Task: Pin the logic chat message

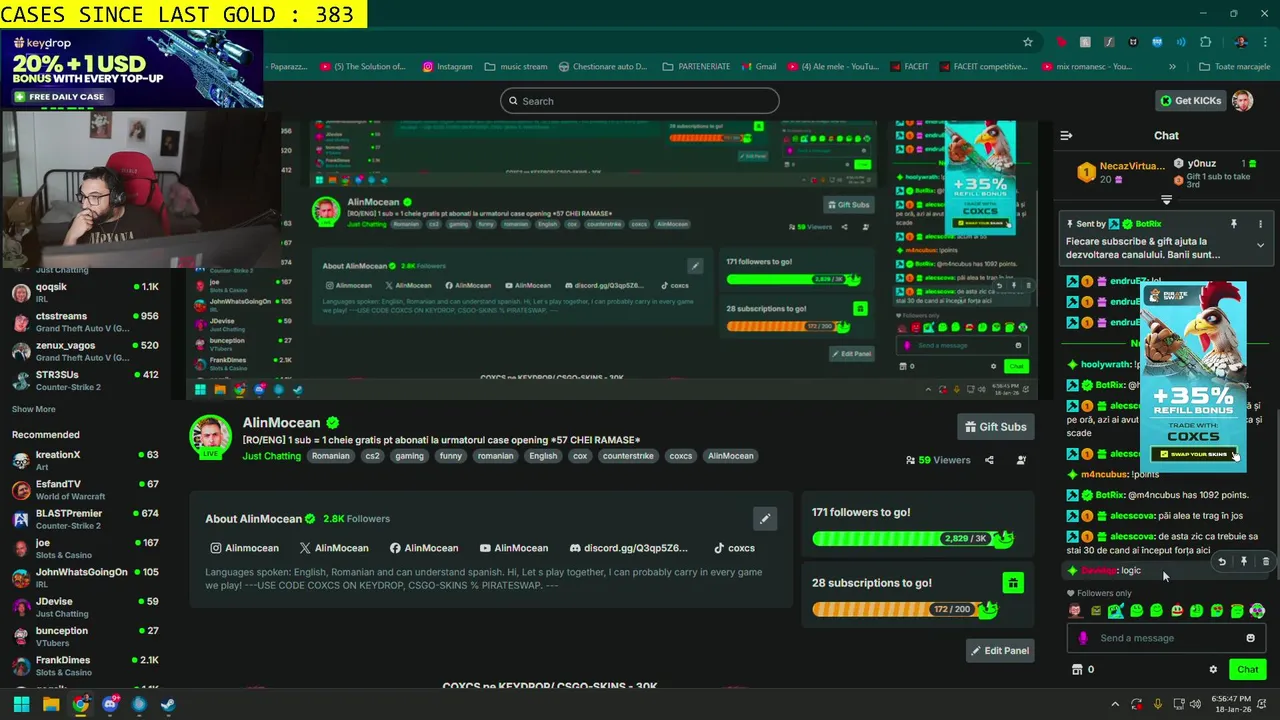Action: [x=1244, y=562]
